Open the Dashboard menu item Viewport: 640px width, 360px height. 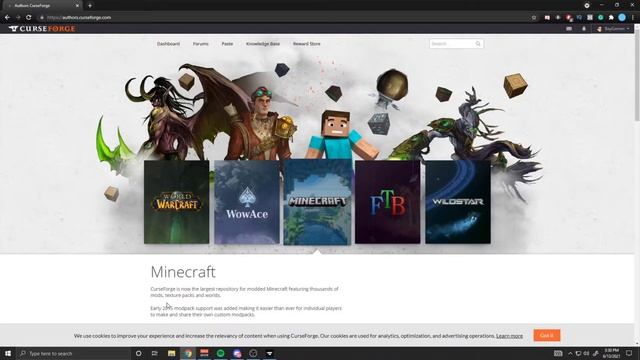click(168, 44)
